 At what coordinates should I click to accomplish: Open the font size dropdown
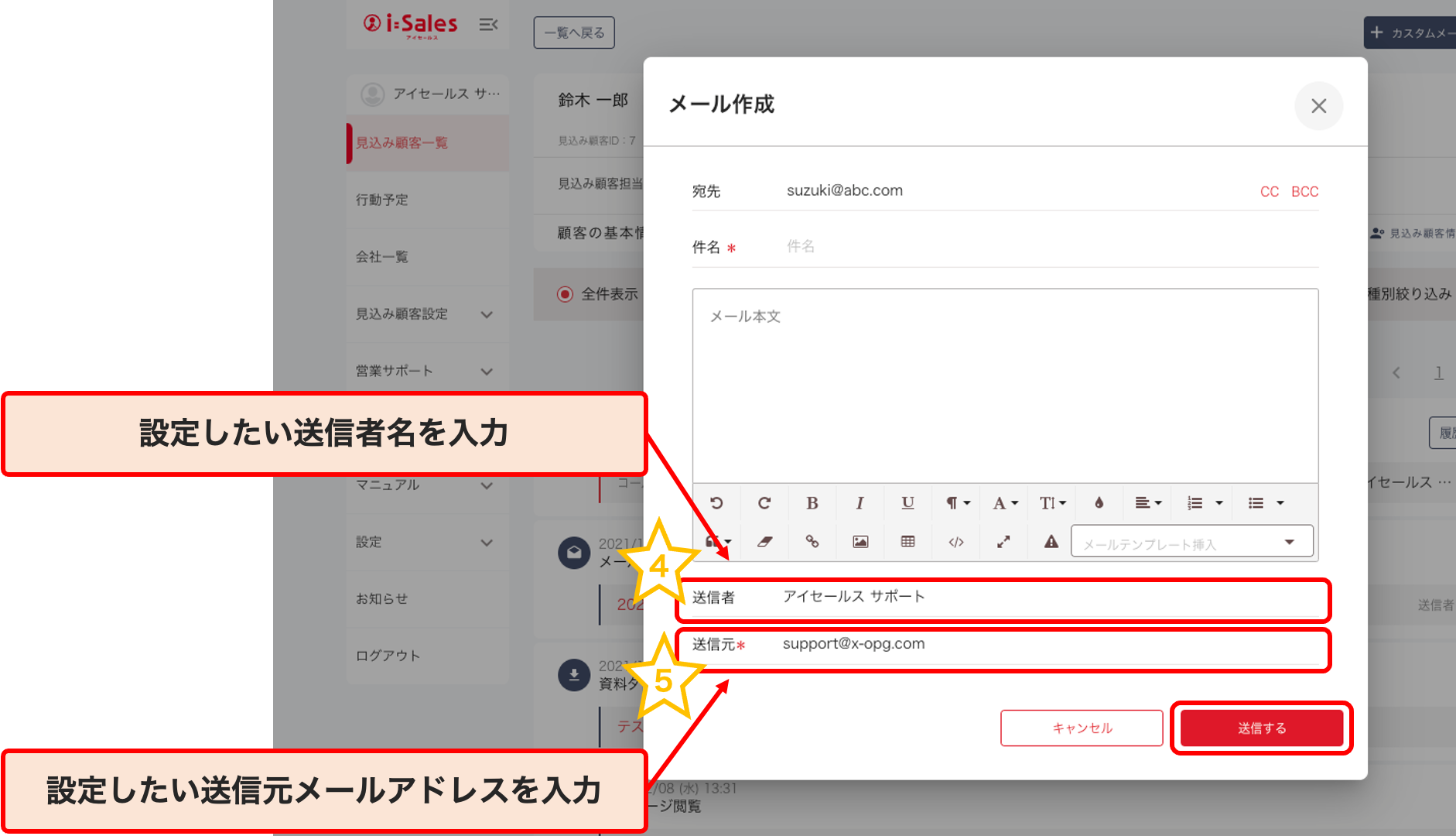click(1052, 503)
